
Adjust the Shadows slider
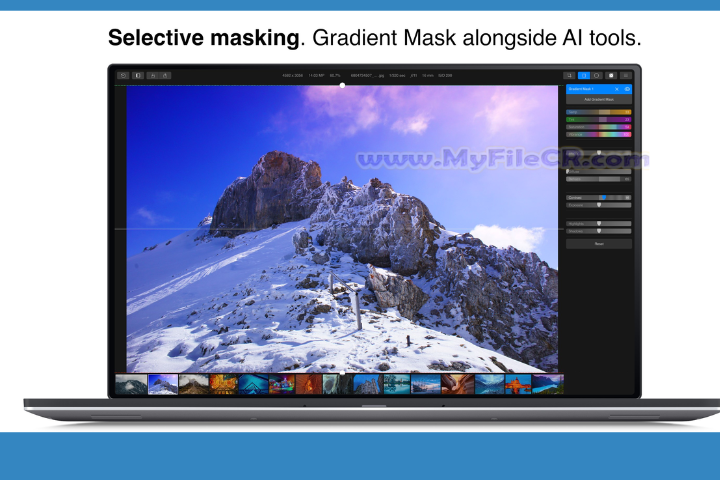point(599,231)
